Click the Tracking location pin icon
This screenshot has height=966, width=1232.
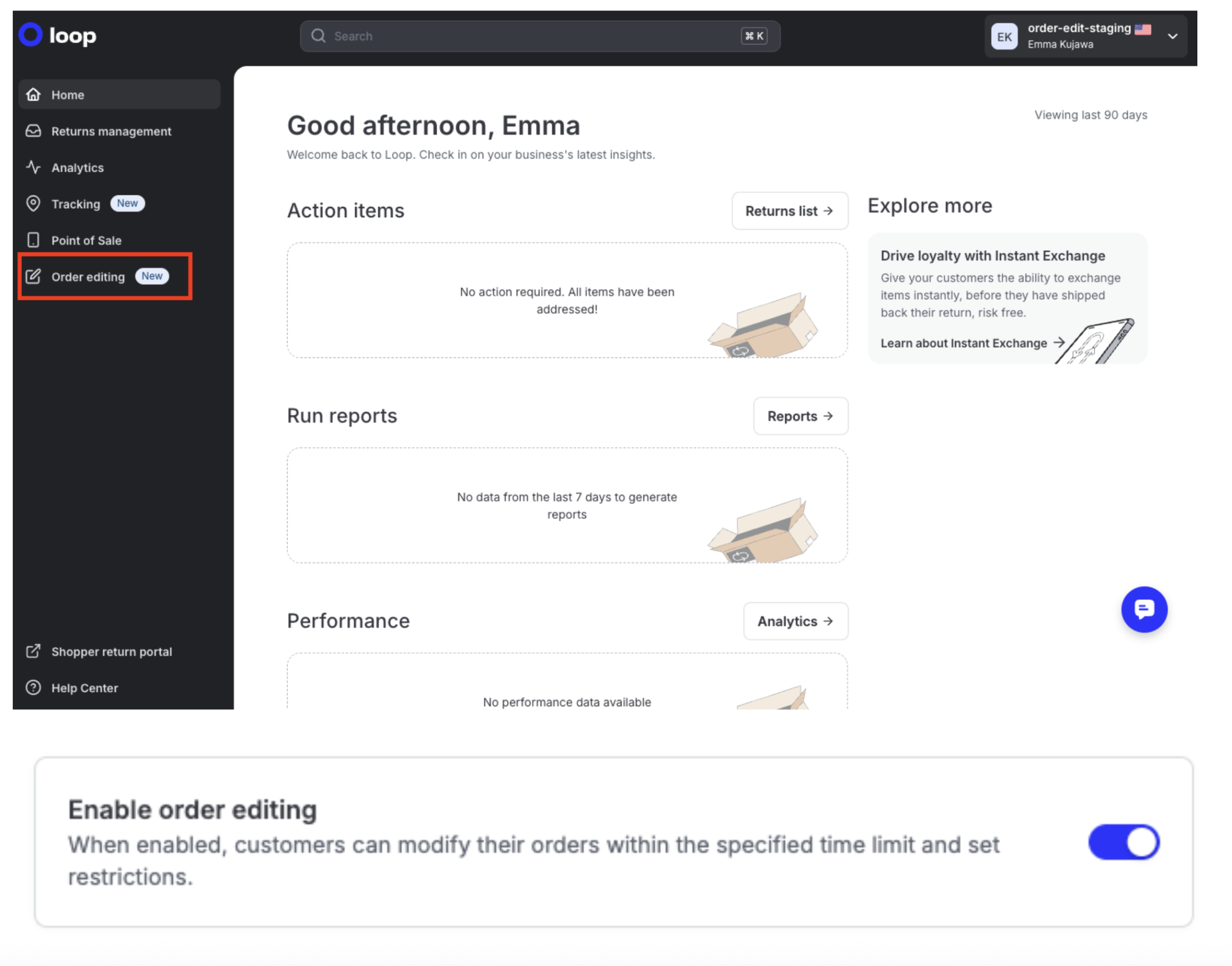click(34, 204)
